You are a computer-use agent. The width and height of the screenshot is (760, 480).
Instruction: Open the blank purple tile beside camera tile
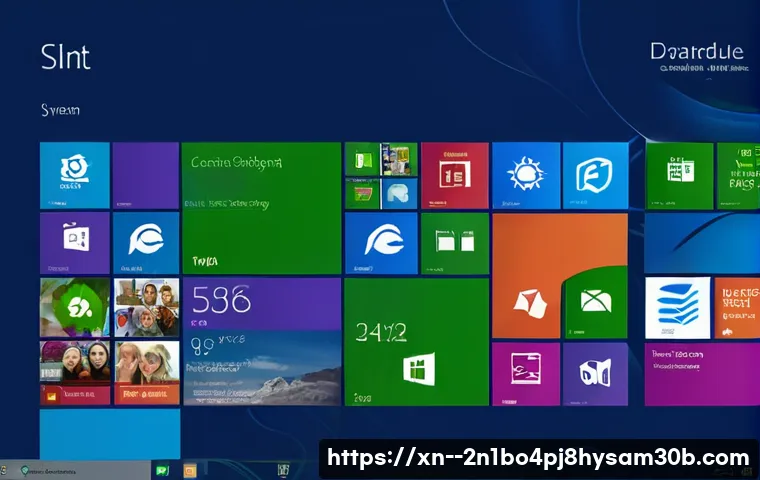click(x=145, y=175)
